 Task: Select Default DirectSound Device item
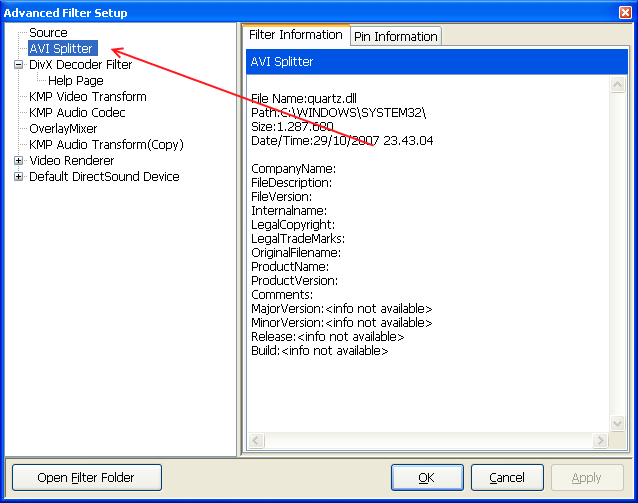point(104,177)
